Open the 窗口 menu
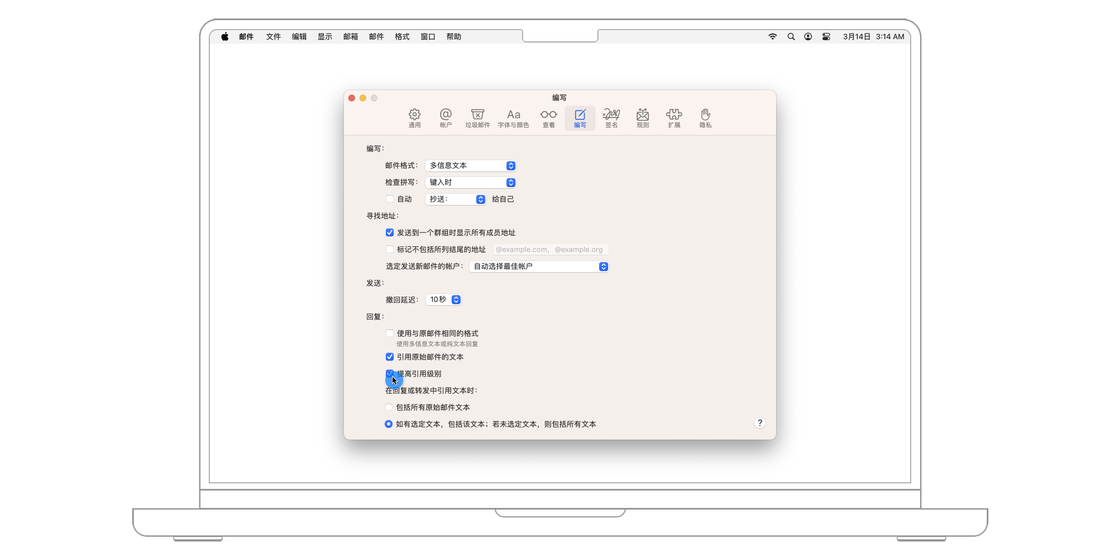 pos(428,36)
